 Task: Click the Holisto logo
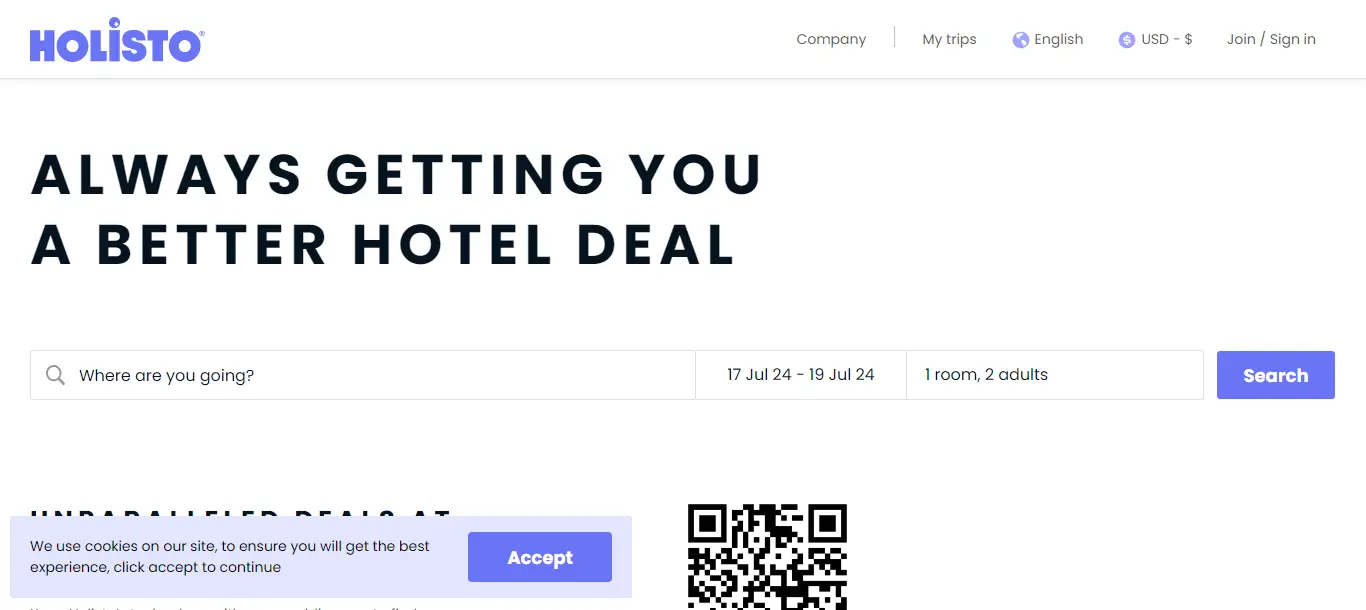point(115,42)
